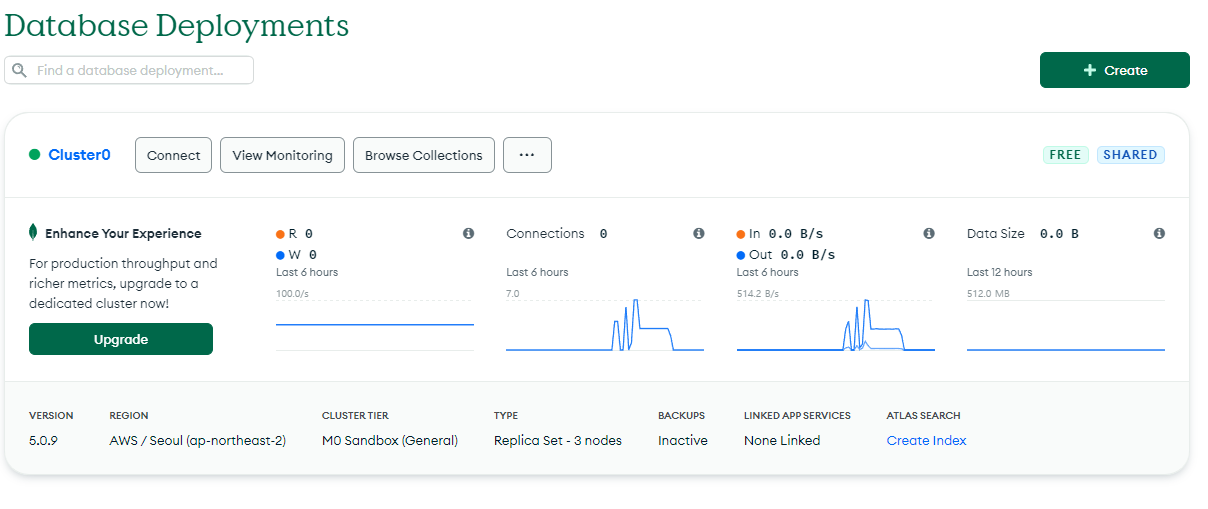This screenshot has width=1208, height=509.
Task: Click the search magnifier icon in deployment search
Action: click(20, 71)
